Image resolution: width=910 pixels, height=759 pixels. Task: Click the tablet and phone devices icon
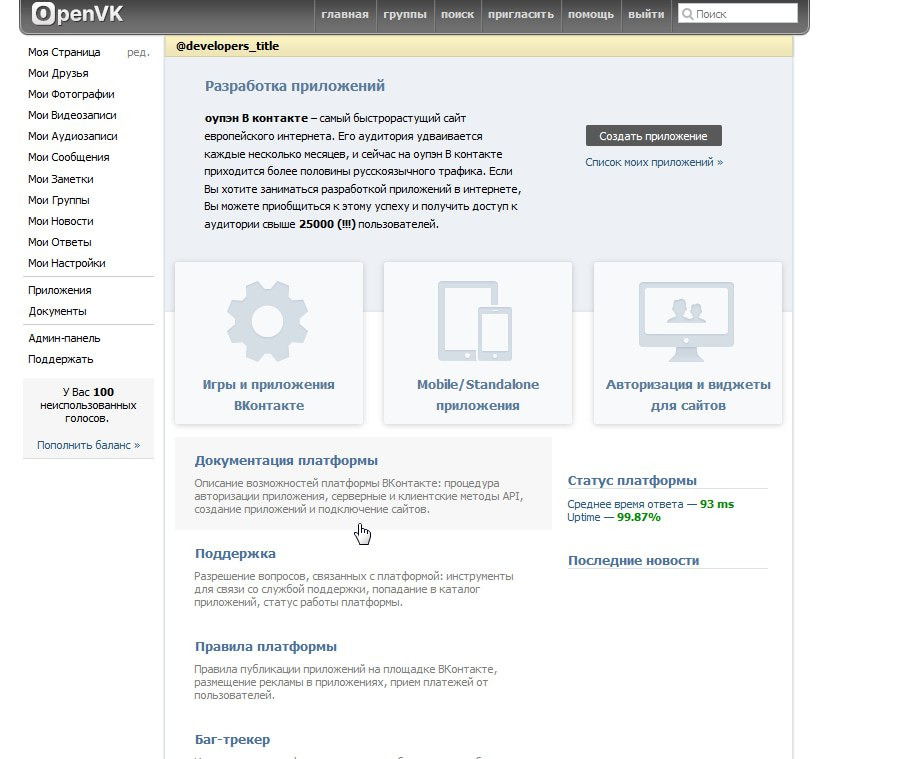tap(475, 321)
